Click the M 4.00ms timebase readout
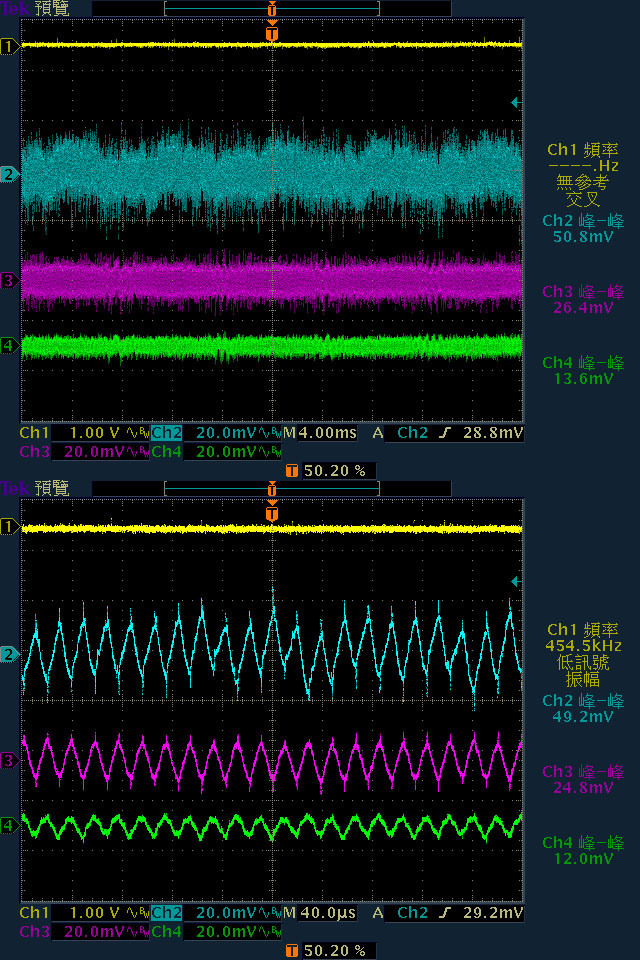640x960 pixels. point(320,433)
